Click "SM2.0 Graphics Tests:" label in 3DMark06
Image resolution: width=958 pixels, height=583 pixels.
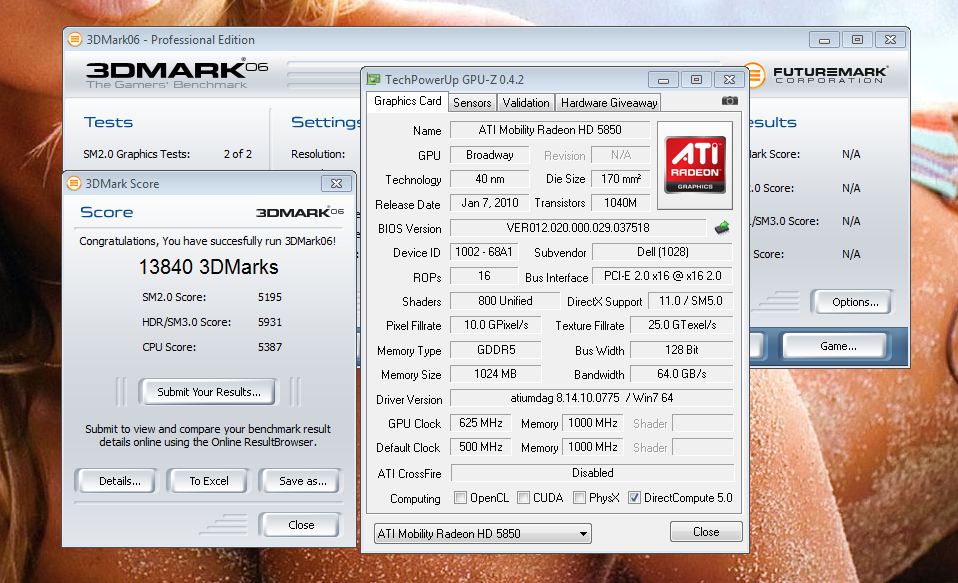pos(136,154)
